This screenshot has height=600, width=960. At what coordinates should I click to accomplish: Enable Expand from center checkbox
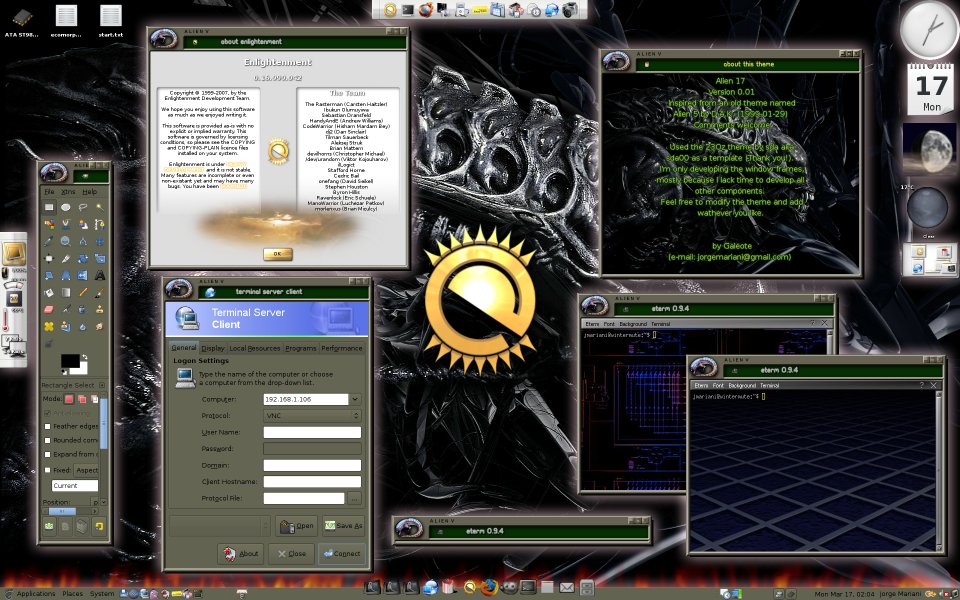(x=47, y=454)
